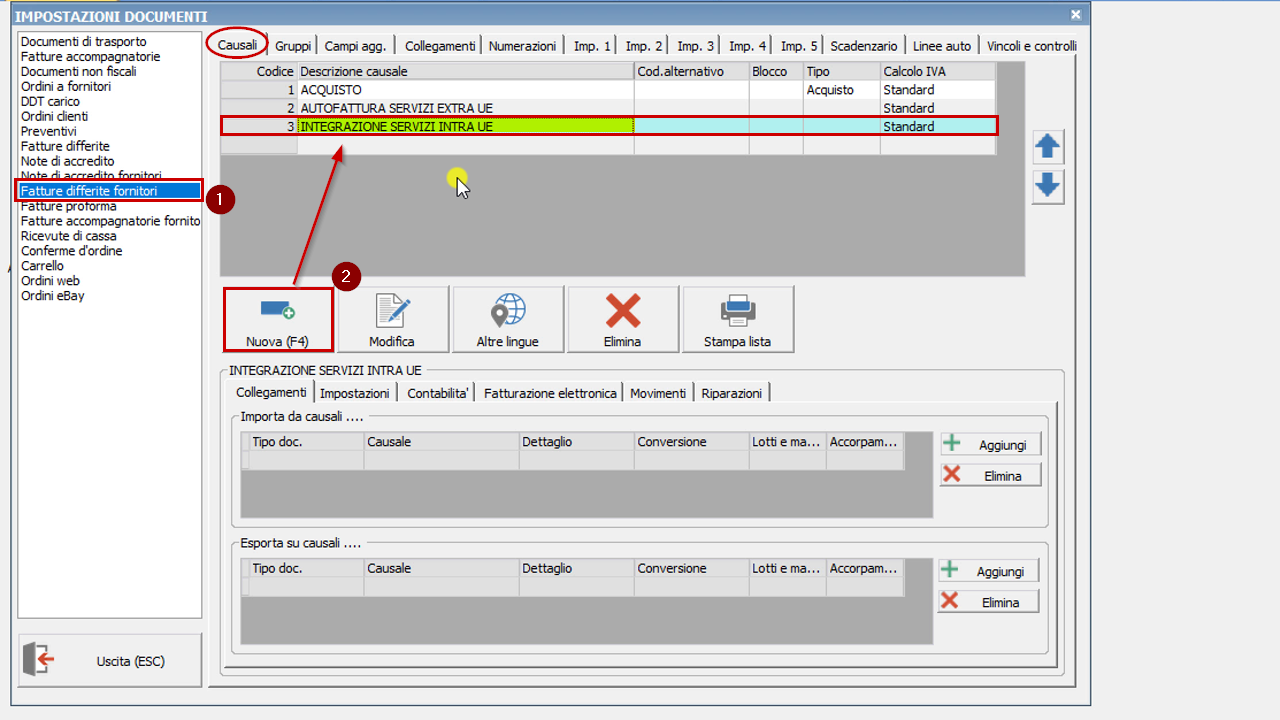The image size is (1280, 720).
Task: Click the red X Elimina causale button
Action: point(623,320)
